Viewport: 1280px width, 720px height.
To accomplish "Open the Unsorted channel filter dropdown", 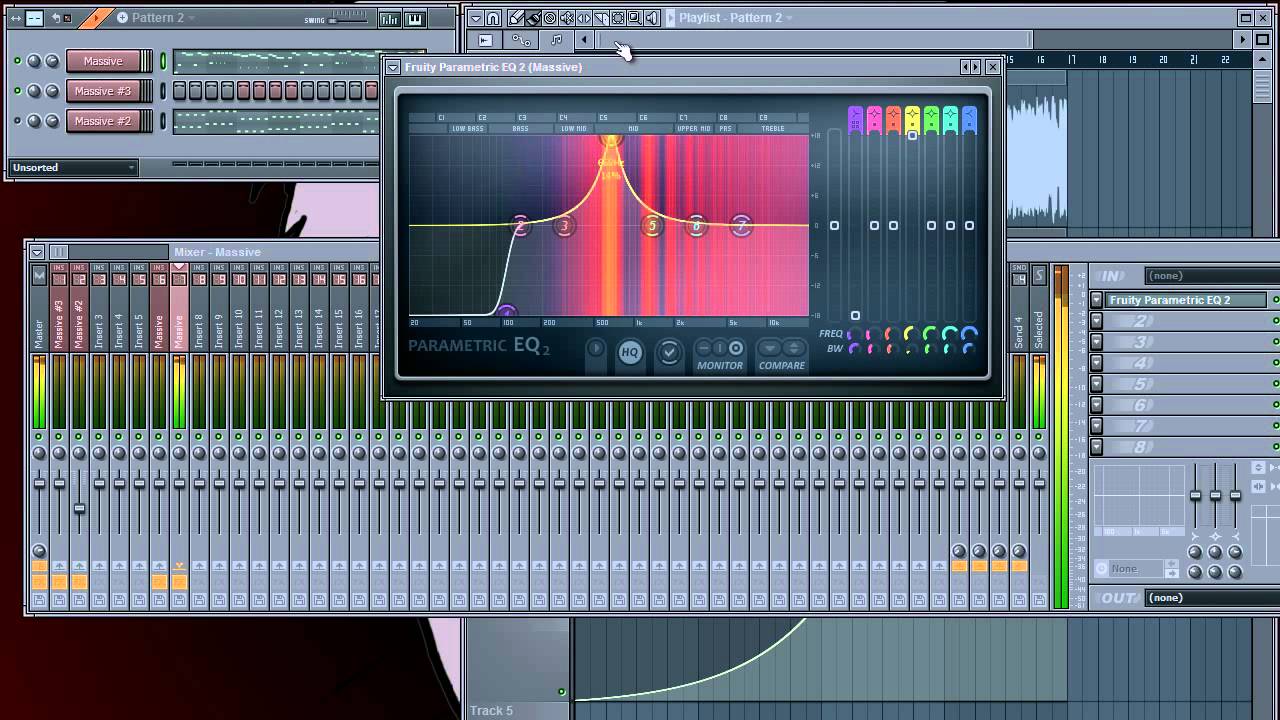I will tap(73, 167).
